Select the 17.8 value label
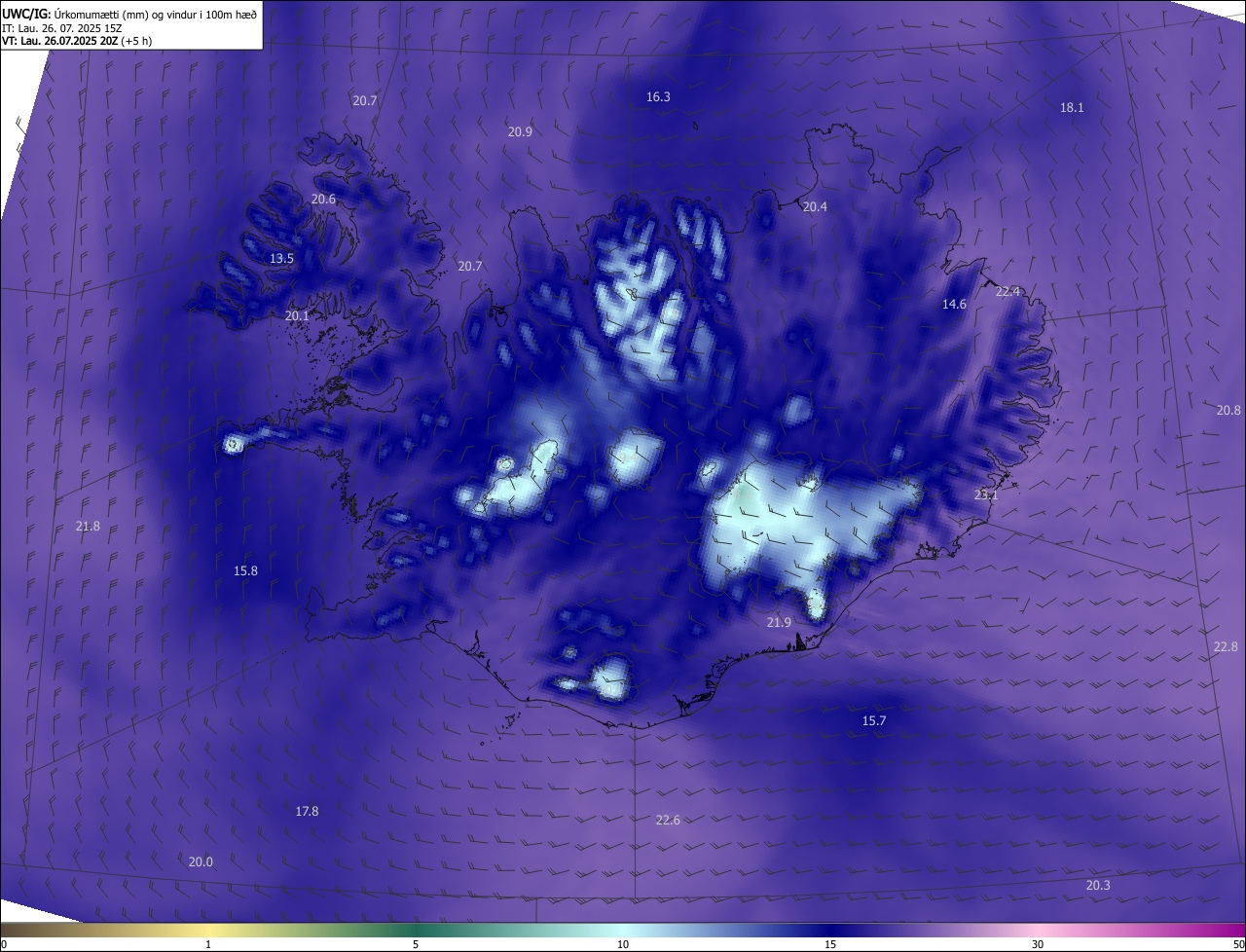Viewport: 1246px width, 952px height. coord(307,810)
